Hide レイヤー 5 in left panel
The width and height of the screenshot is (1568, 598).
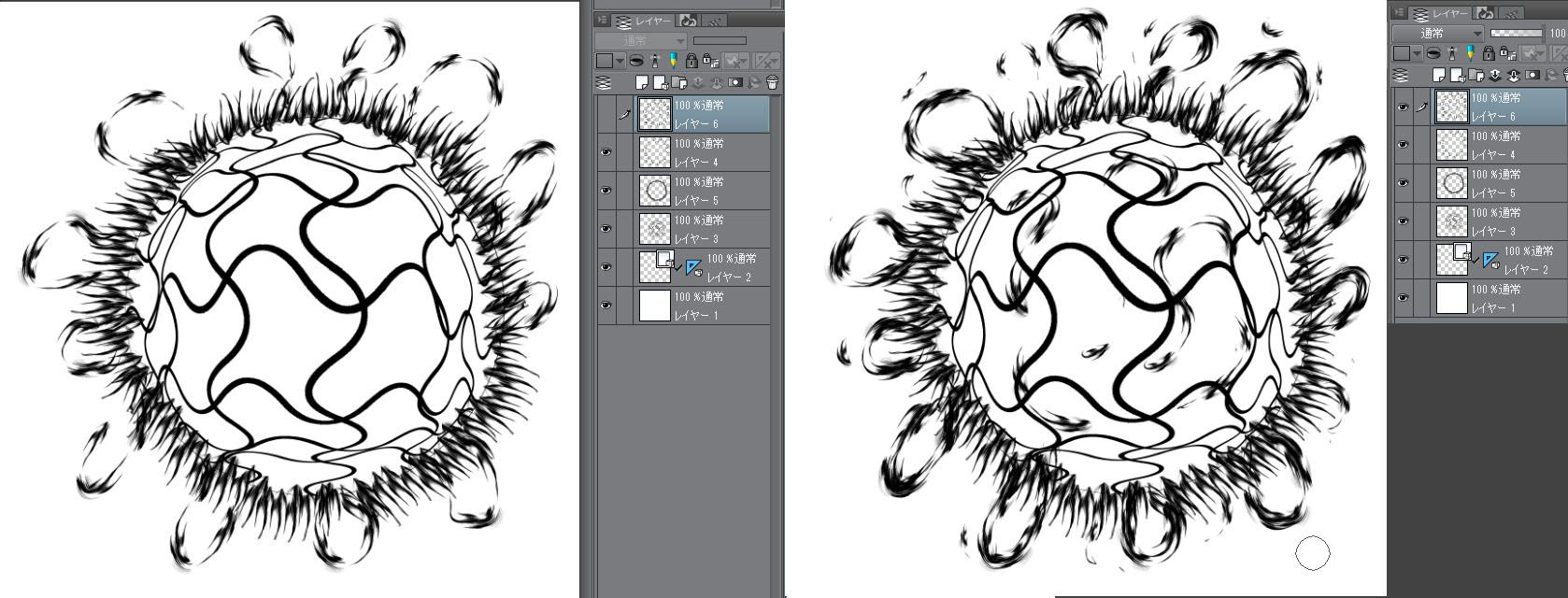[606, 191]
